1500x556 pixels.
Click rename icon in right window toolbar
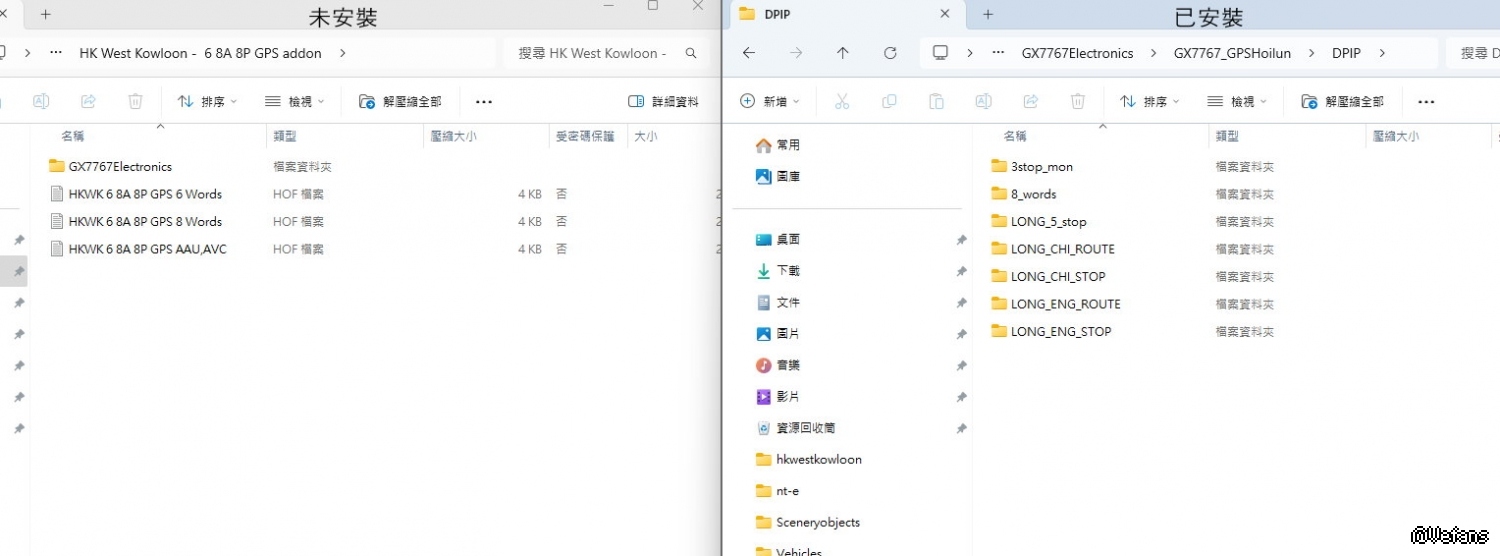click(983, 101)
